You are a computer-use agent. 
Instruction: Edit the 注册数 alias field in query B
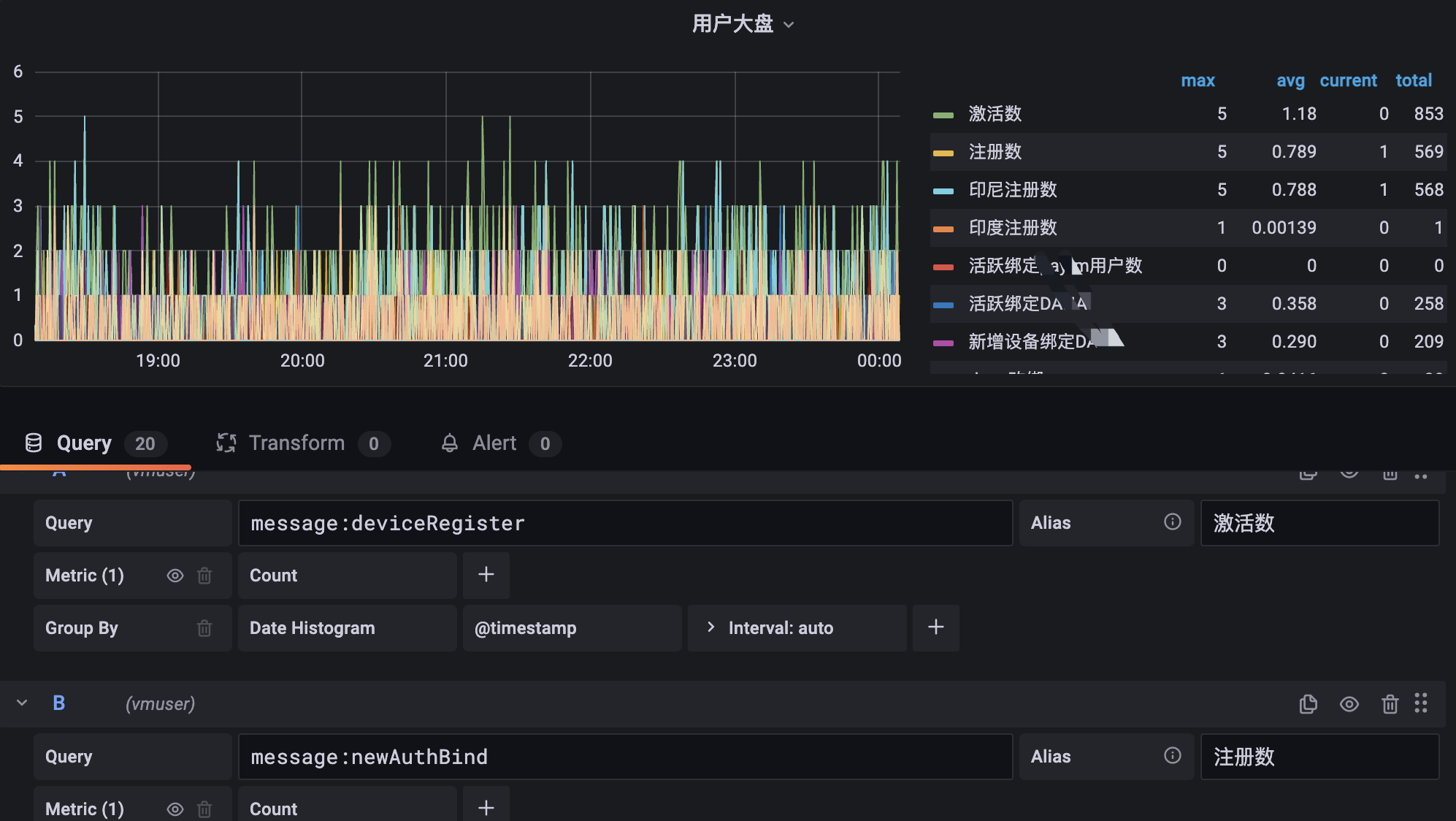[1320, 757]
